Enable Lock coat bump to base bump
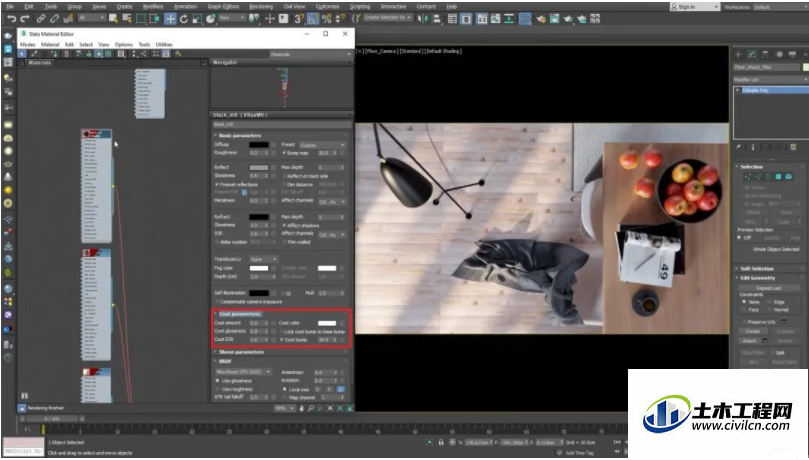809x460 pixels. tap(282, 332)
